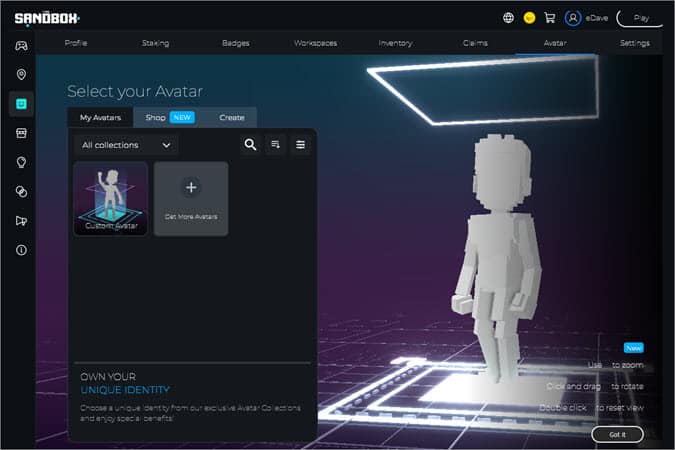Click the map location pin icon
Image resolution: width=675 pixels, height=450 pixels.
[21, 75]
